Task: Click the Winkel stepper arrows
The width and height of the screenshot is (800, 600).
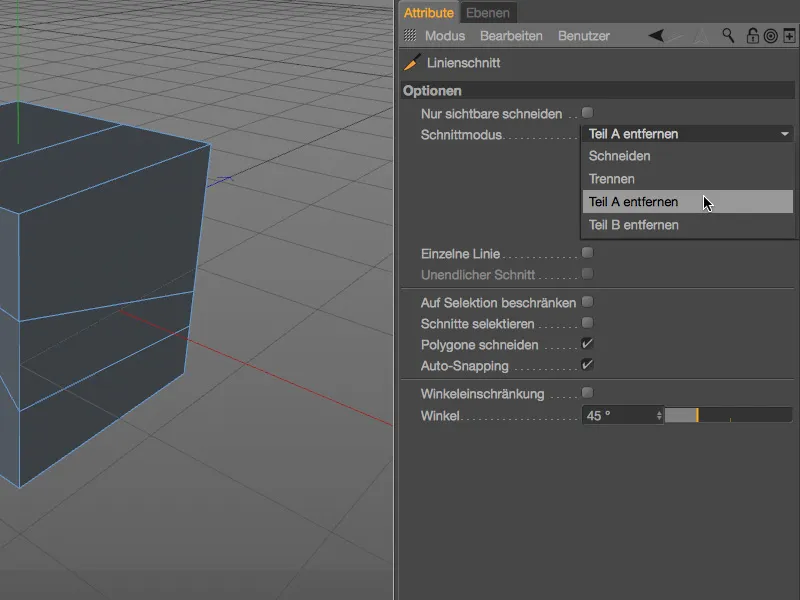Action: pos(659,415)
